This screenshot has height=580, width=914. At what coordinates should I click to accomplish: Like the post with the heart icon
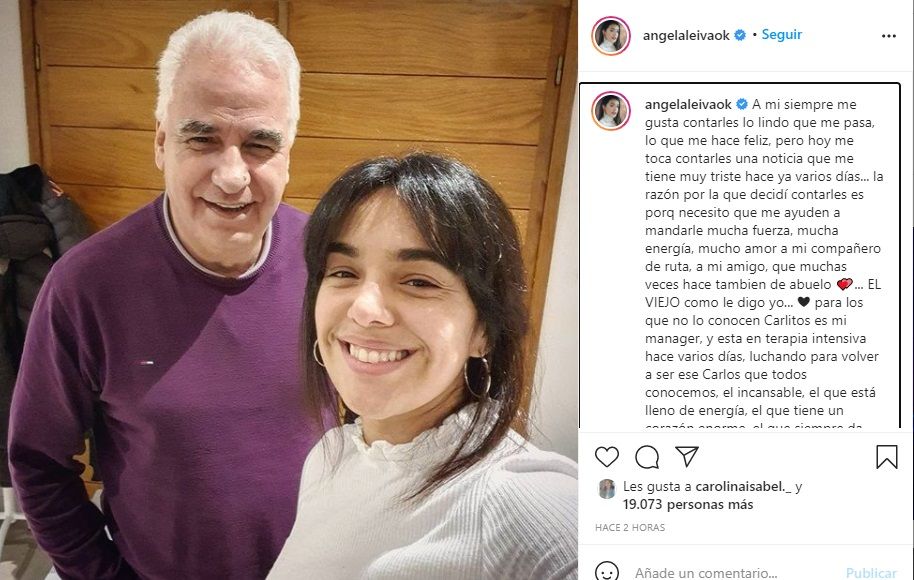click(x=607, y=456)
